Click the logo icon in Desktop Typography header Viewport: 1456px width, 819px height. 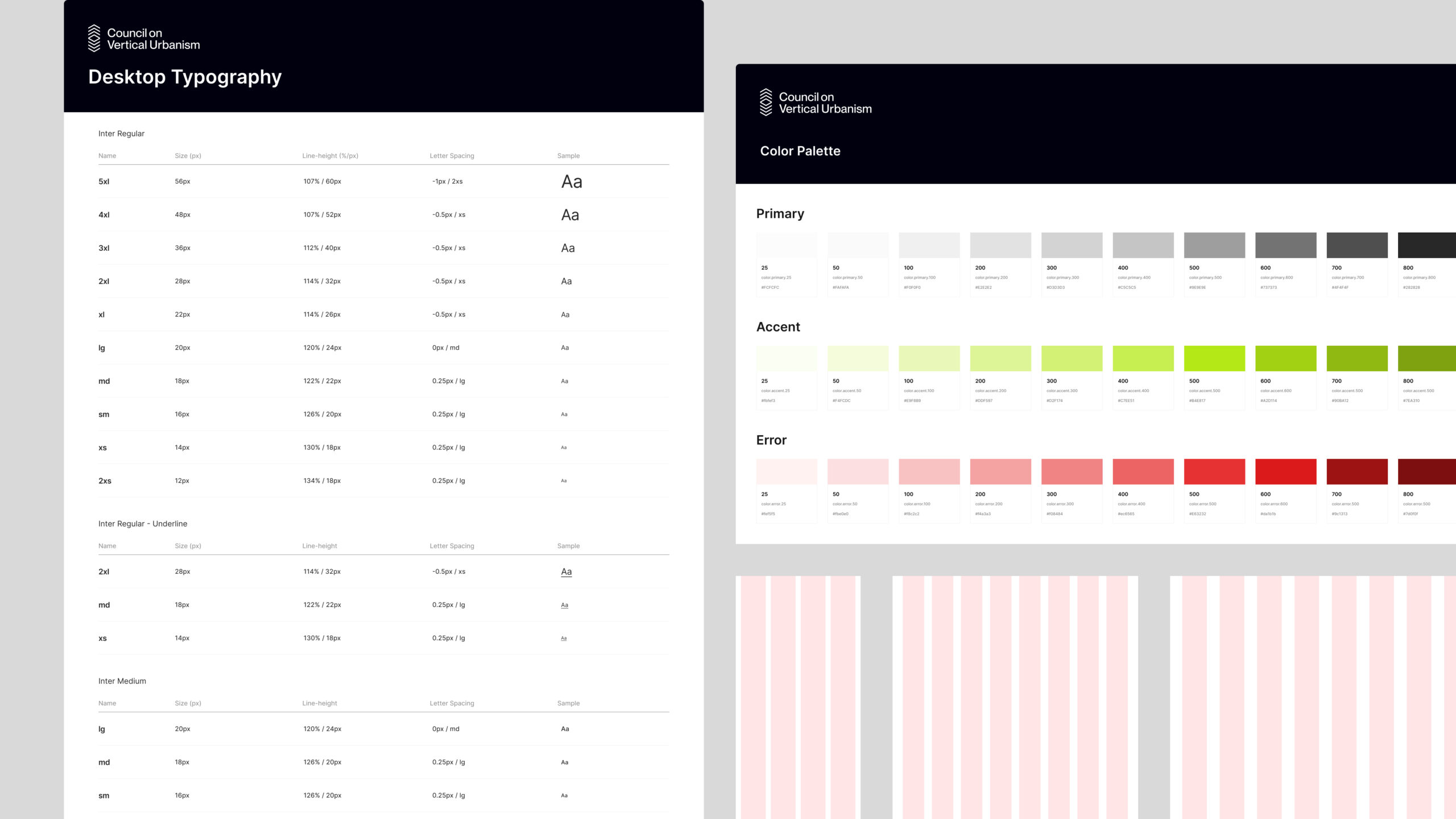94,38
